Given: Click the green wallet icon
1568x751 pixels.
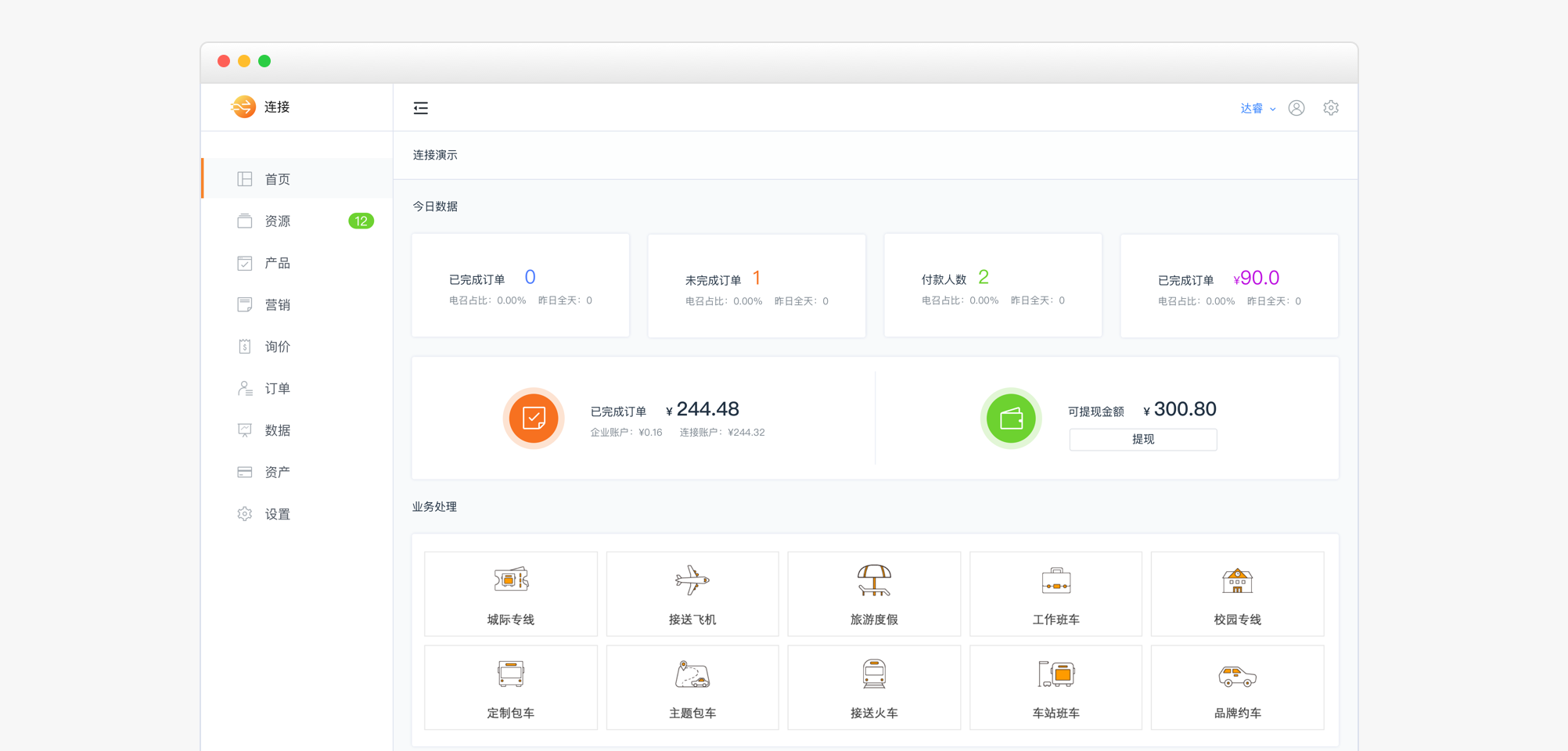Looking at the screenshot, I should pos(1011,419).
